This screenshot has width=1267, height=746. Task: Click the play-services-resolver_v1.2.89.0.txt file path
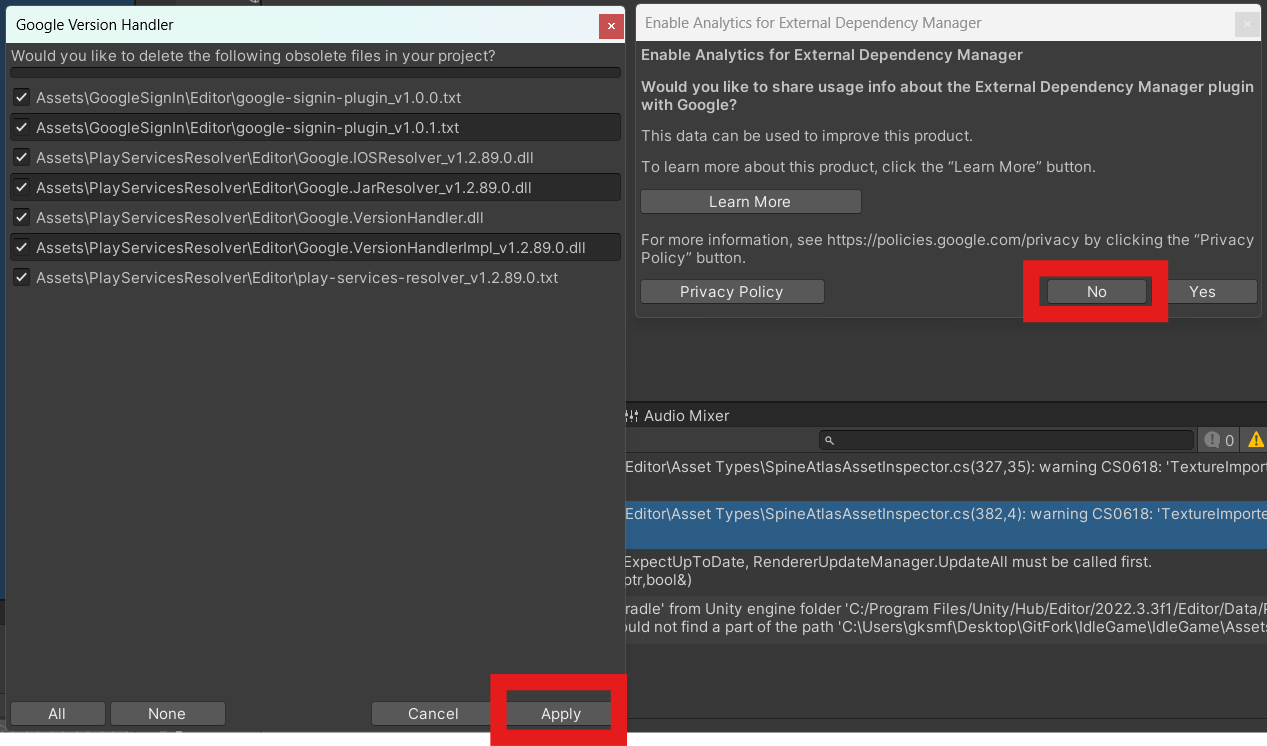click(297, 278)
